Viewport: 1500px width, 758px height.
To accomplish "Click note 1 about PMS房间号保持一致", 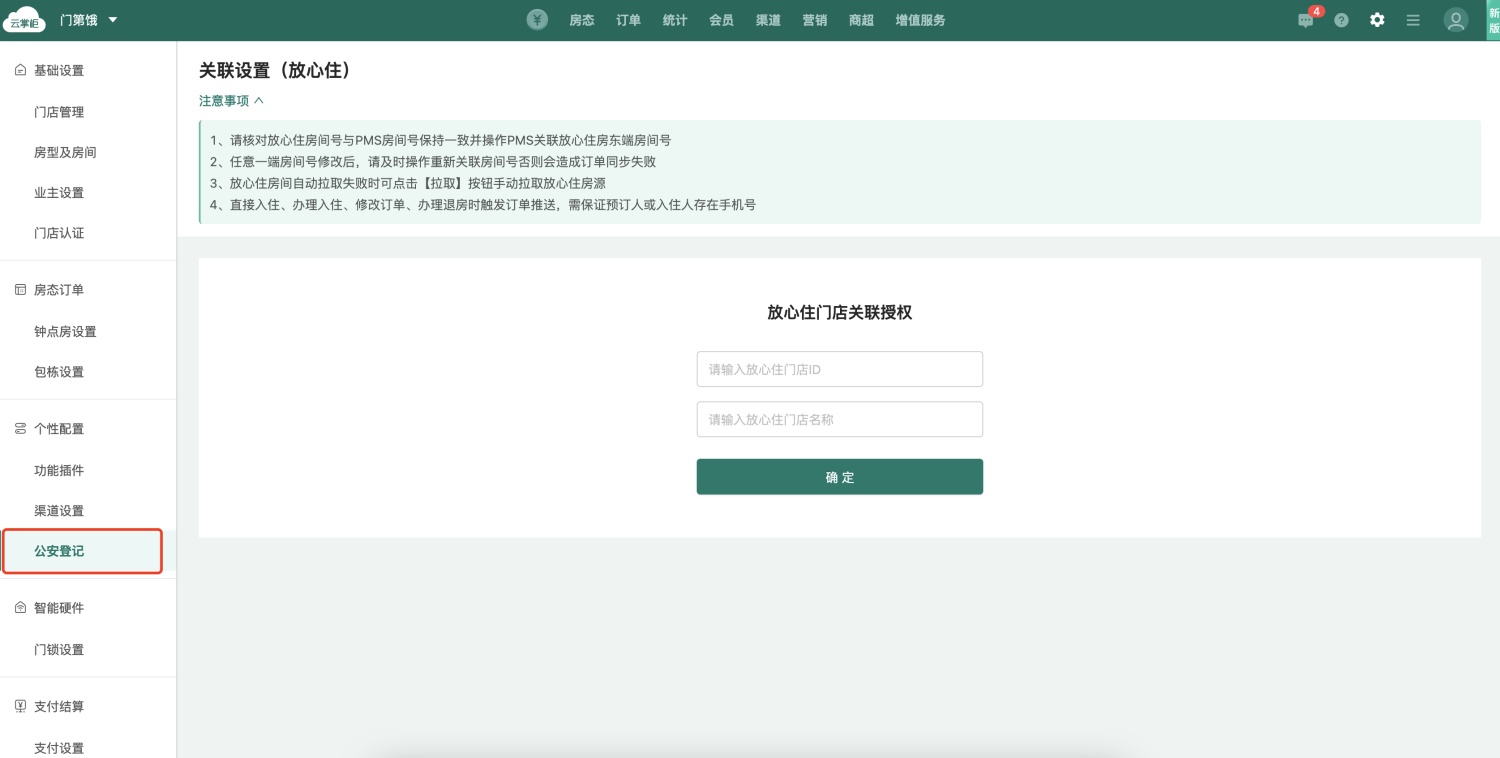I will click(x=441, y=140).
